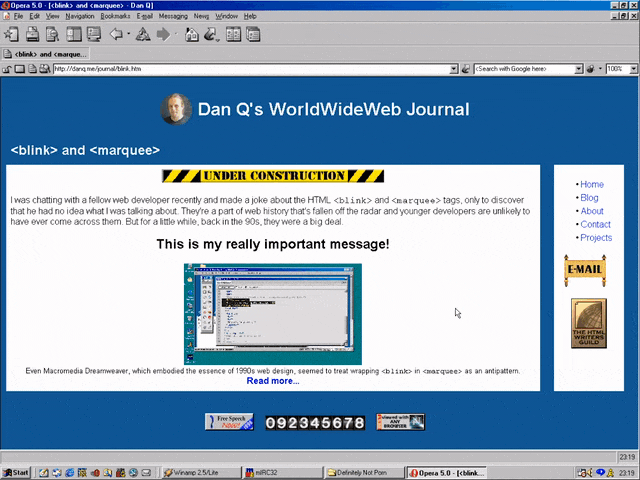This screenshot has width=640, height=480.
Task: Click the Windows Start button
Action: [17, 472]
